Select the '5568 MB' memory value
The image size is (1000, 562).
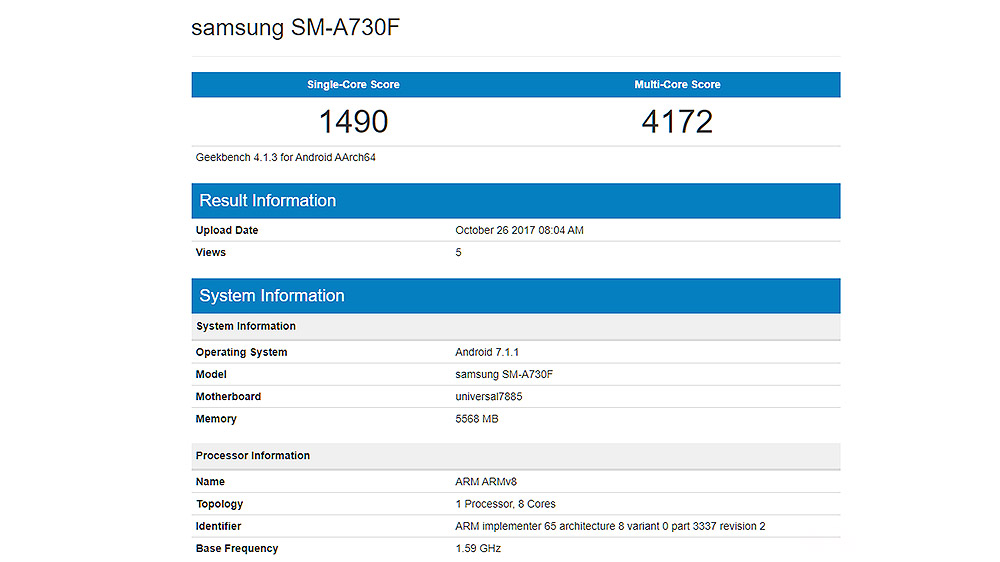tap(477, 419)
